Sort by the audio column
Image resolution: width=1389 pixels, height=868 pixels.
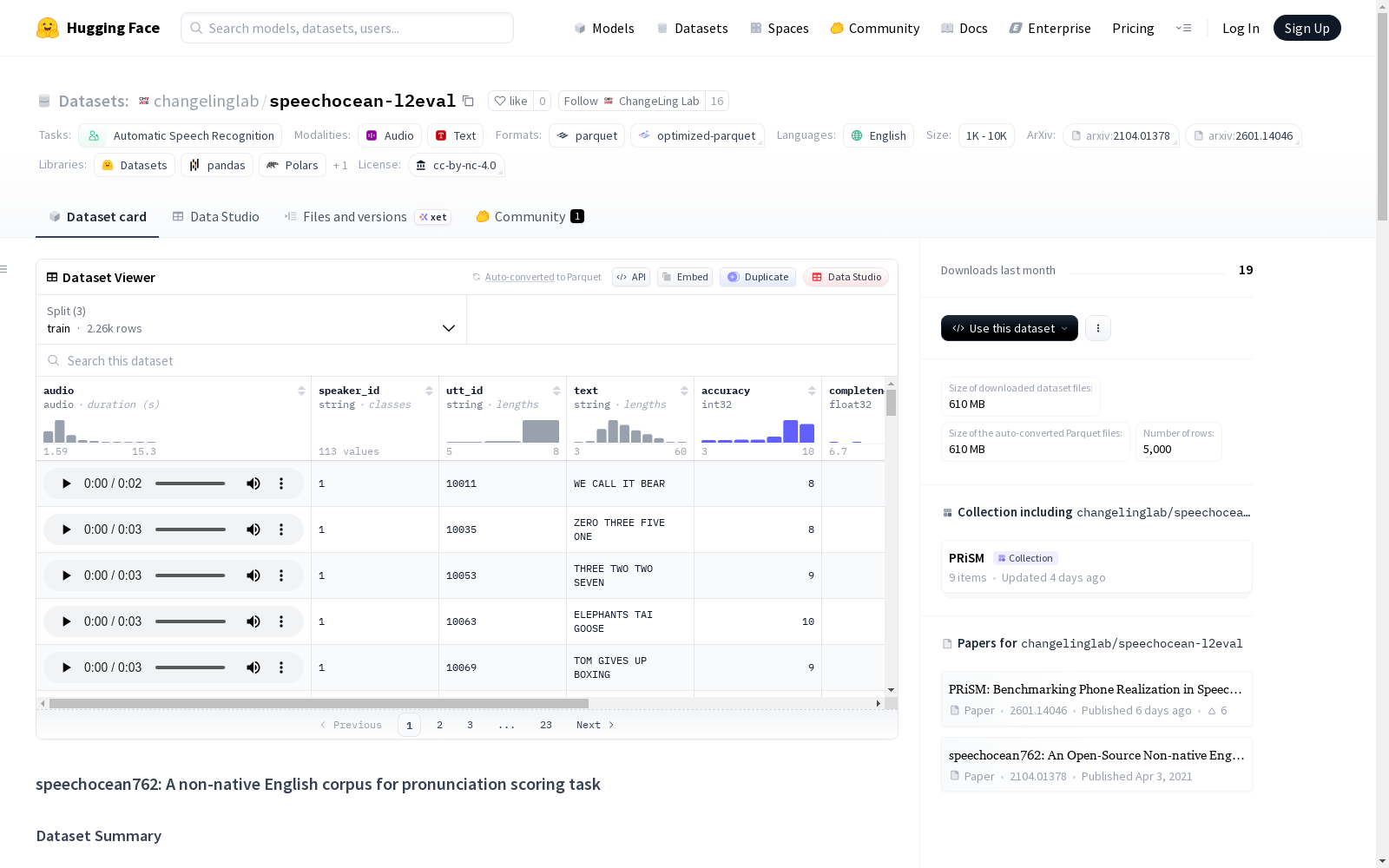[301, 391]
